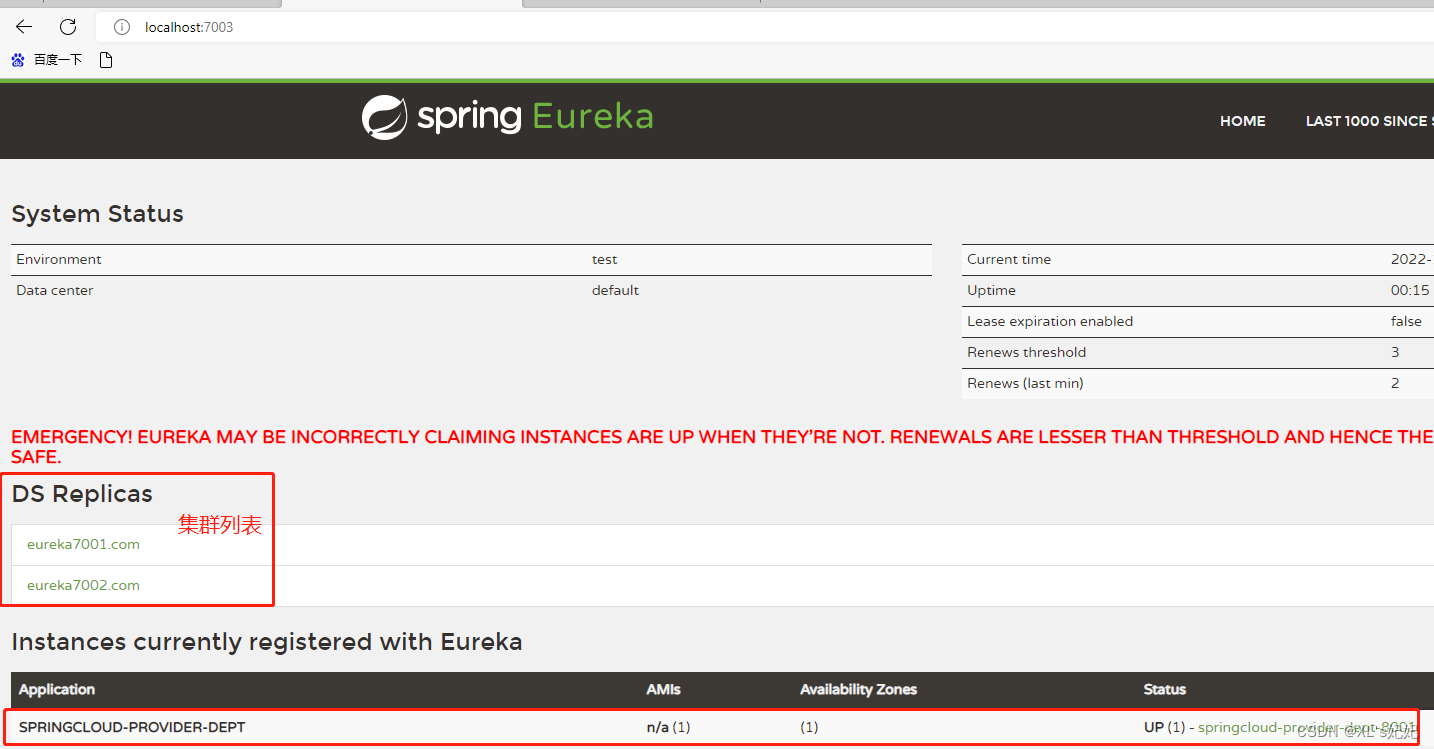Select the Renews (last min) label
The width and height of the screenshot is (1434, 749).
[1025, 383]
